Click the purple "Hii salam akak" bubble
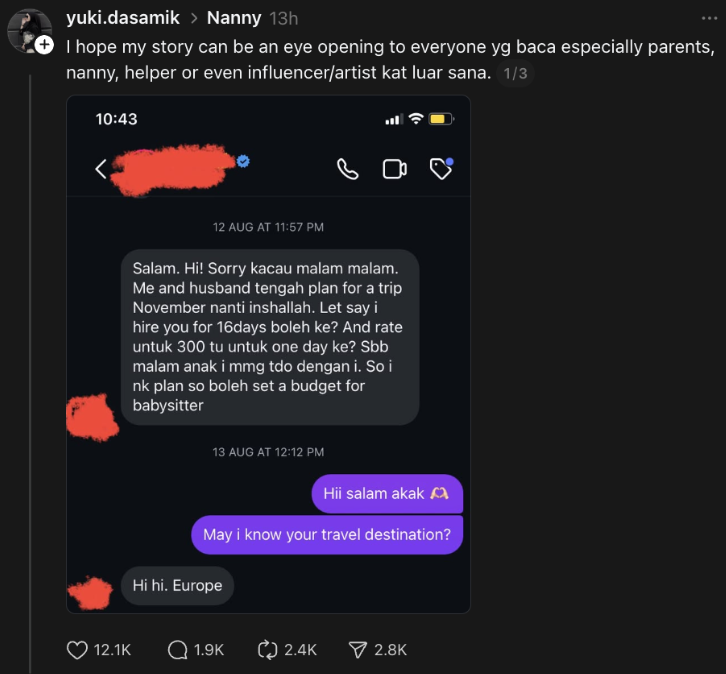Image resolution: width=726 pixels, height=674 pixels. [x=386, y=494]
